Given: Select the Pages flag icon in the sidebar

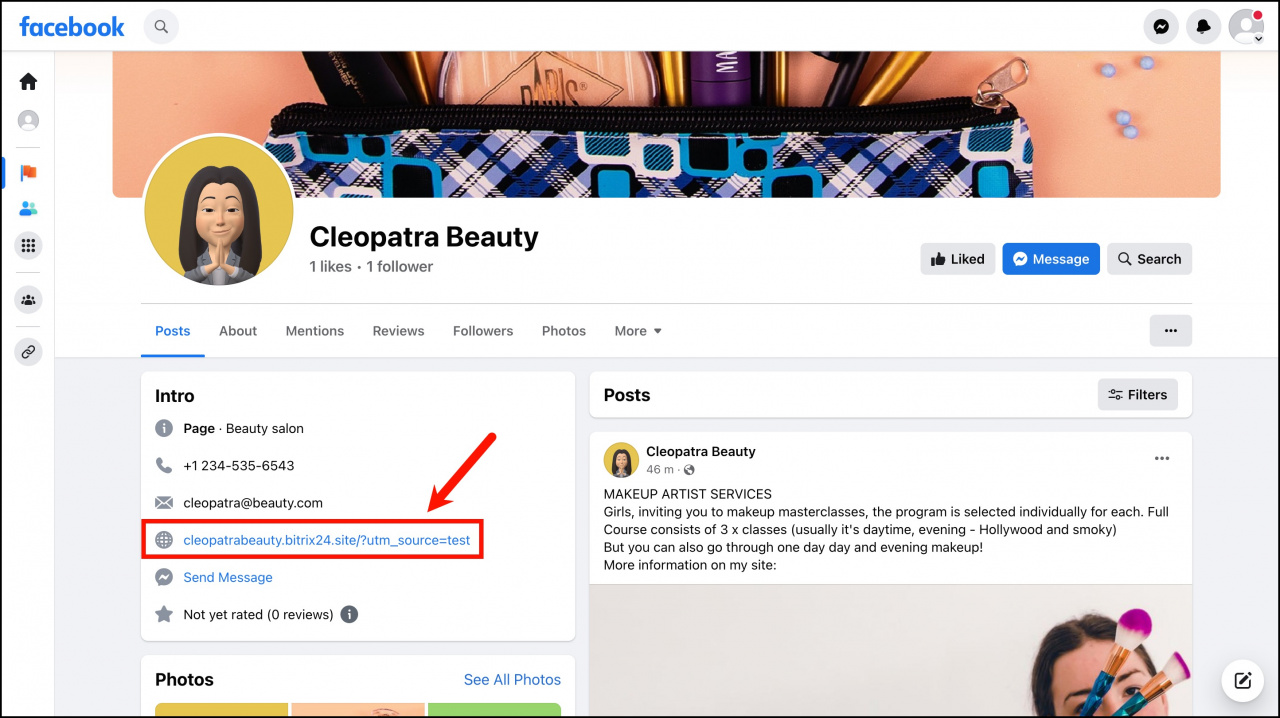Looking at the screenshot, I should coord(28,172).
